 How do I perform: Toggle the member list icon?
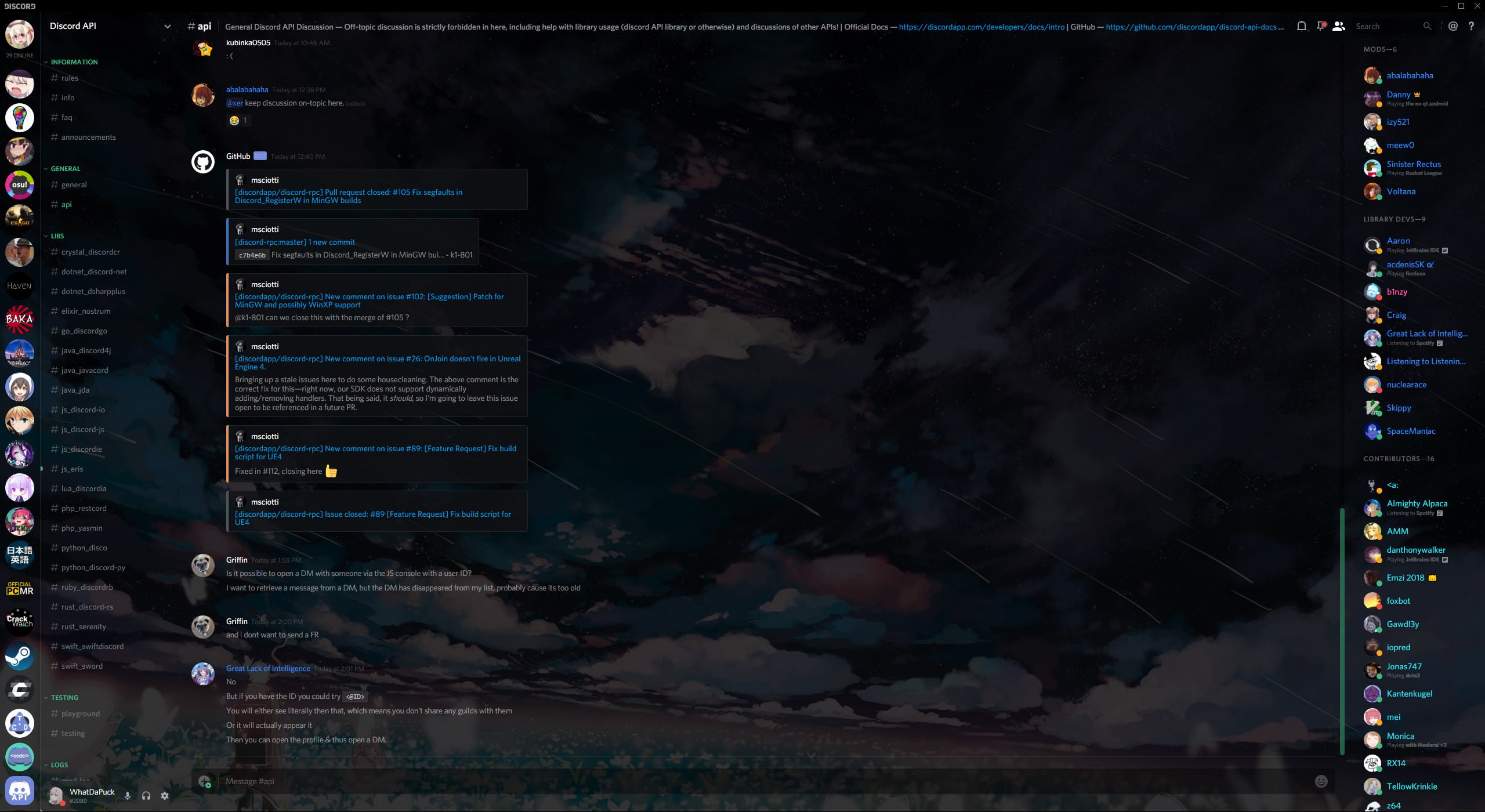pyautogui.click(x=1339, y=26)
